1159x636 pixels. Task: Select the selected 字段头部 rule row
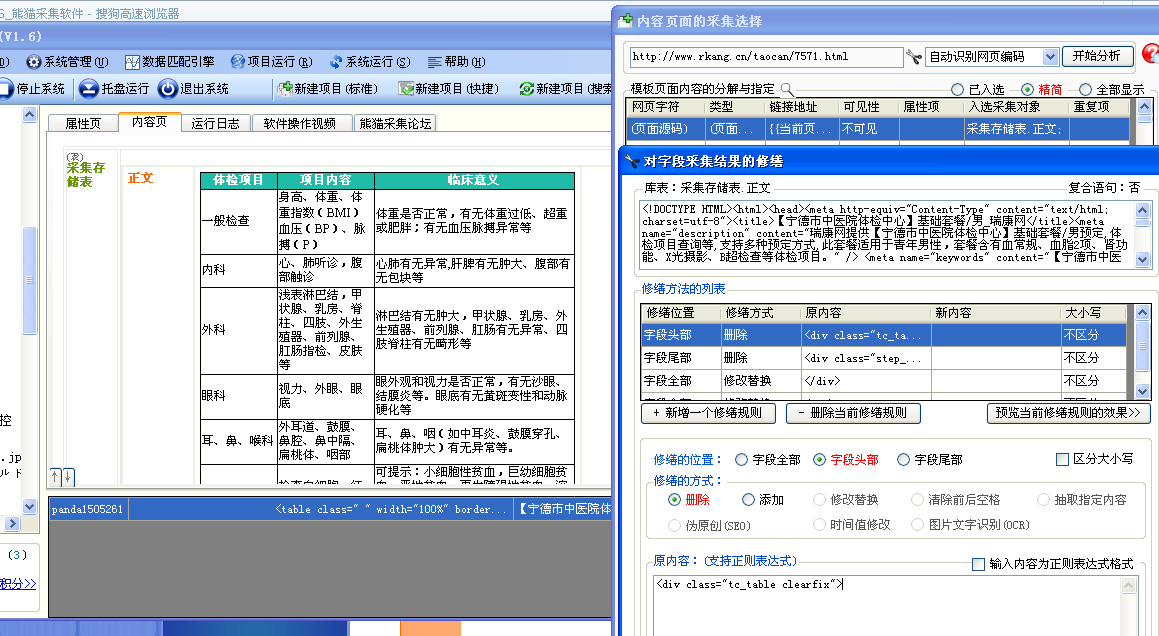coord(883,335)
